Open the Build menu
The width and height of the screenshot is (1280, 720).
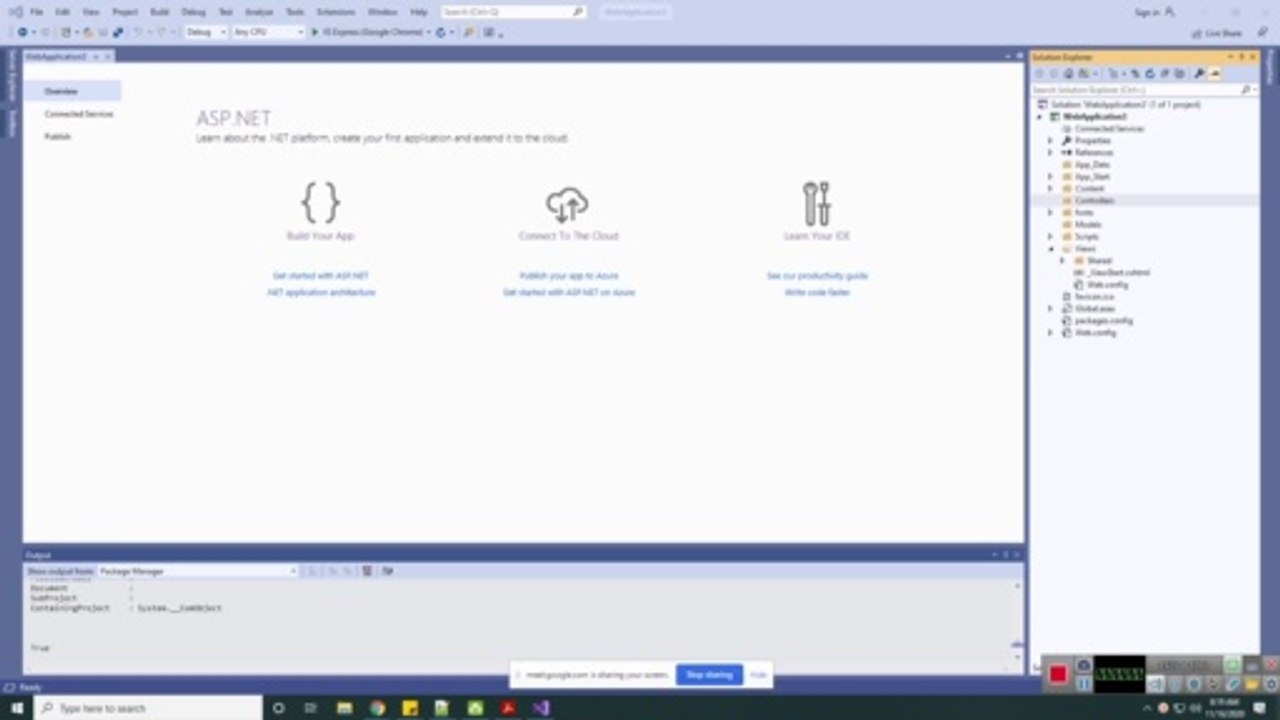coord(159,12)
